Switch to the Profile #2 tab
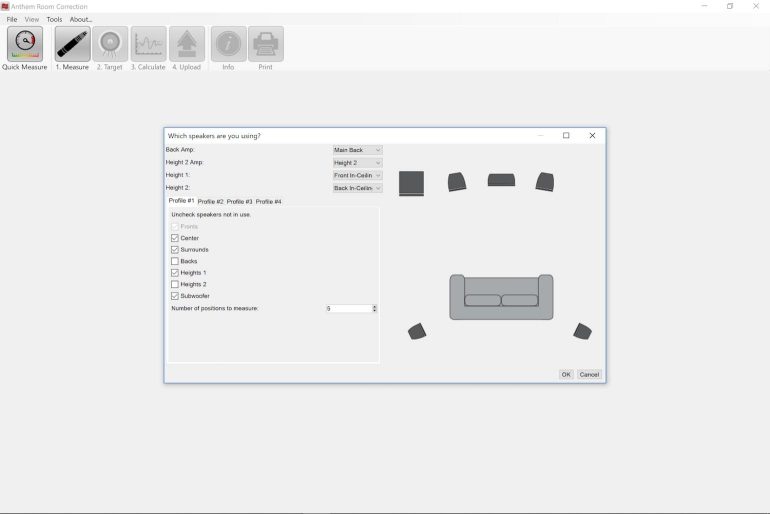Viewport: 770px width, 514px height. click(x=210, y=202)
